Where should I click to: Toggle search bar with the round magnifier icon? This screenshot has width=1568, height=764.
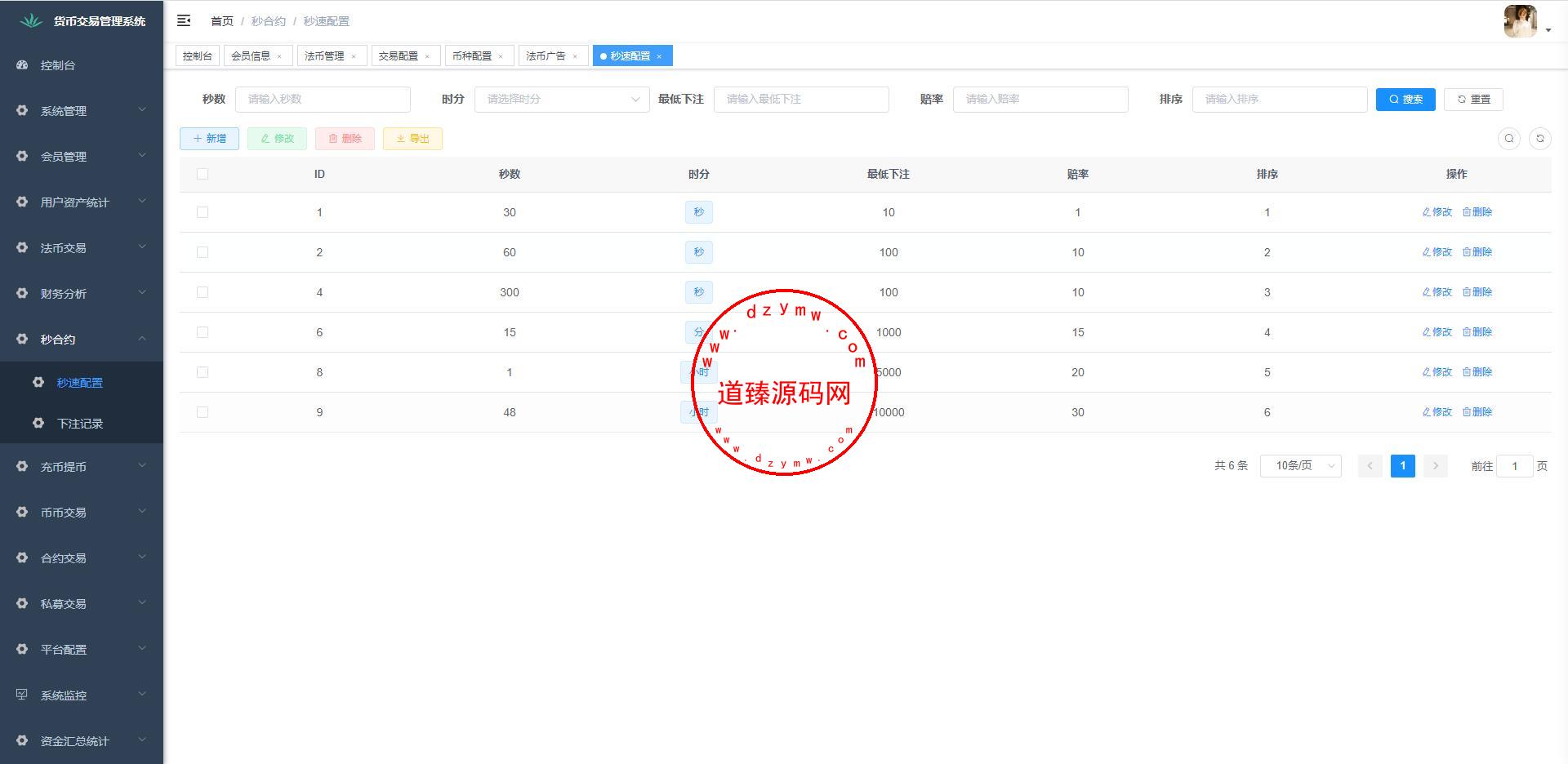point(1509,139)
